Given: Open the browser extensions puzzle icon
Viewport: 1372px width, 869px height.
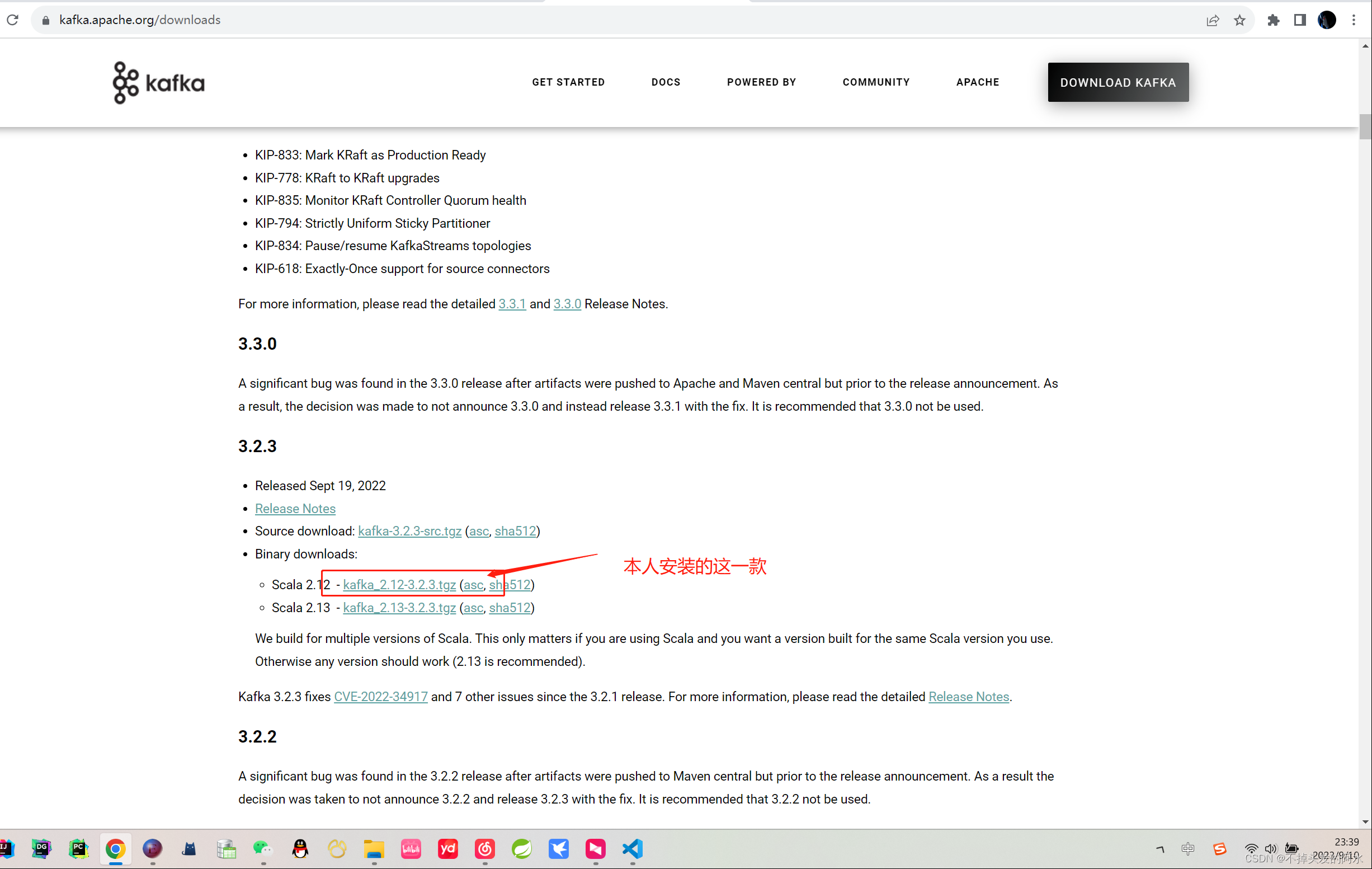Looking at the screenshot, I should (x=1274, y=20).
